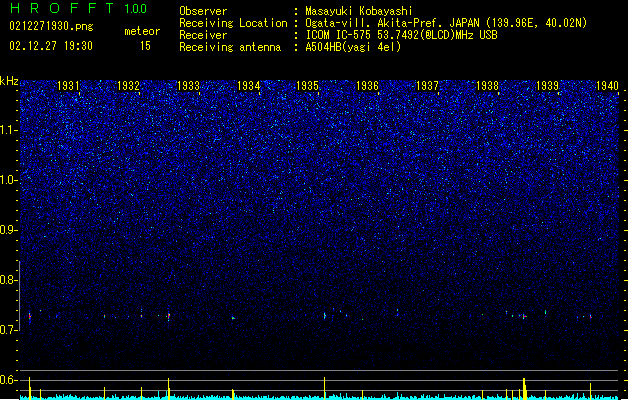Click the 0.7 kHz axis label
Image resolution: width=629 pixels, height=400 pixels.
(8, 330)
